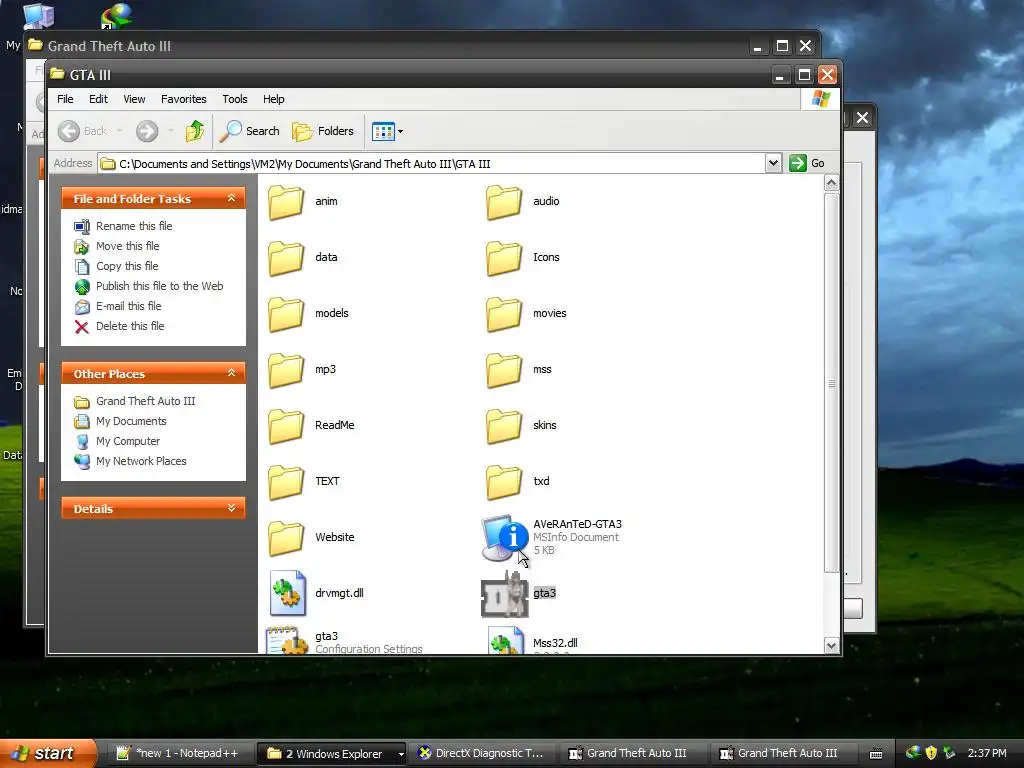The image size is (1024, 768).
Task: Select the mss folder icon
Action: (504, 370)
